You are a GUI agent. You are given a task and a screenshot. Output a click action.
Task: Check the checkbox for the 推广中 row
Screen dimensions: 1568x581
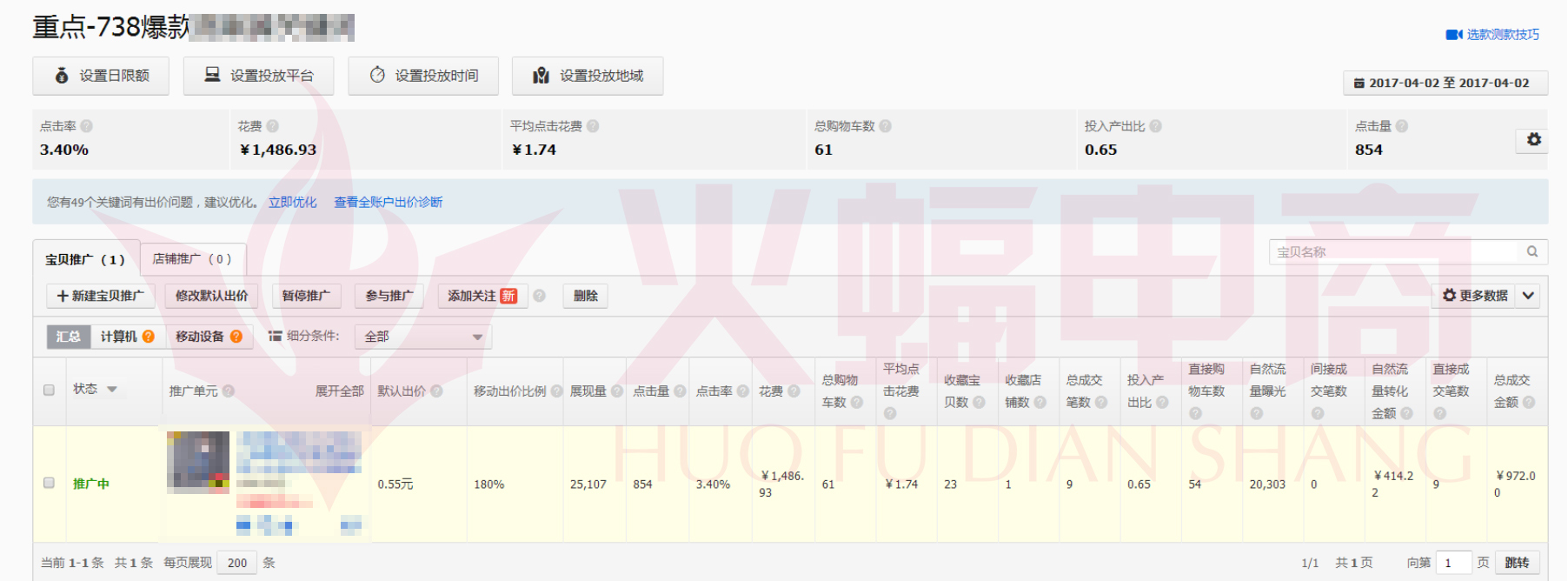coord(49,483)
